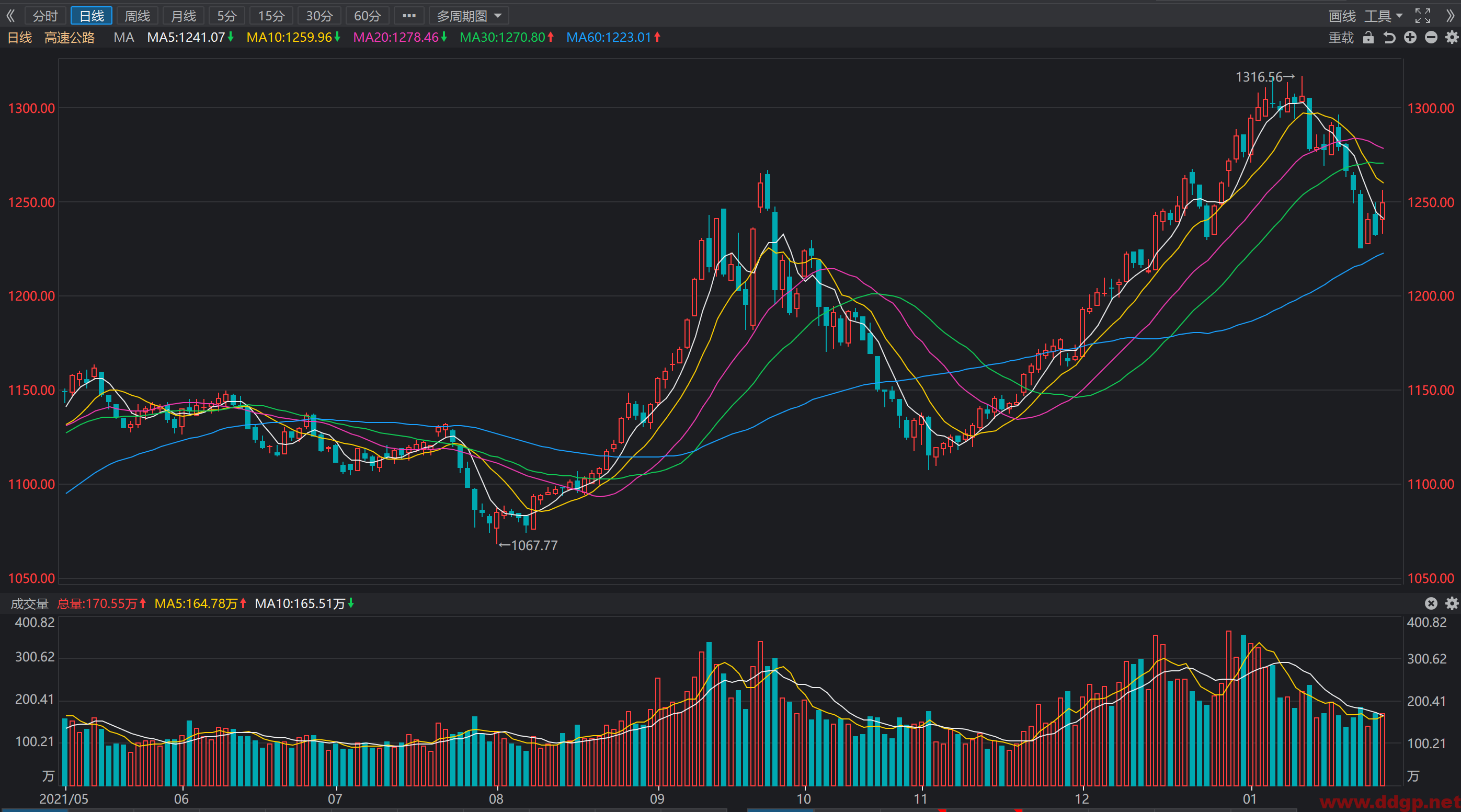Image resolution: width=1461 pixels, height=812 pixels.
Task: Select the 60分 period tab
Action: coord(368,16)
